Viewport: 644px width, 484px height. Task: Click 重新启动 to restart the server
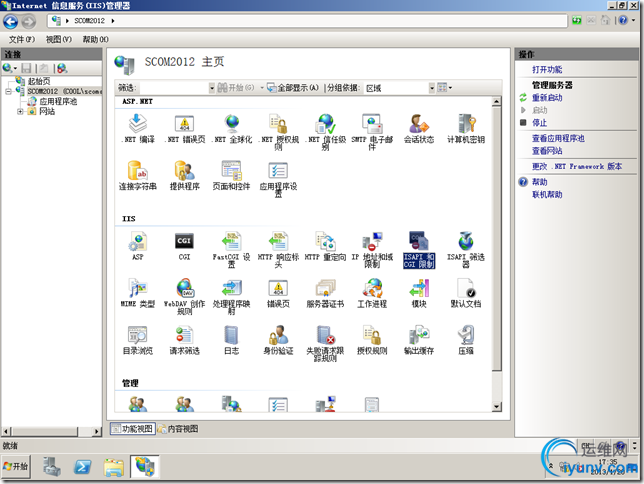547,97
